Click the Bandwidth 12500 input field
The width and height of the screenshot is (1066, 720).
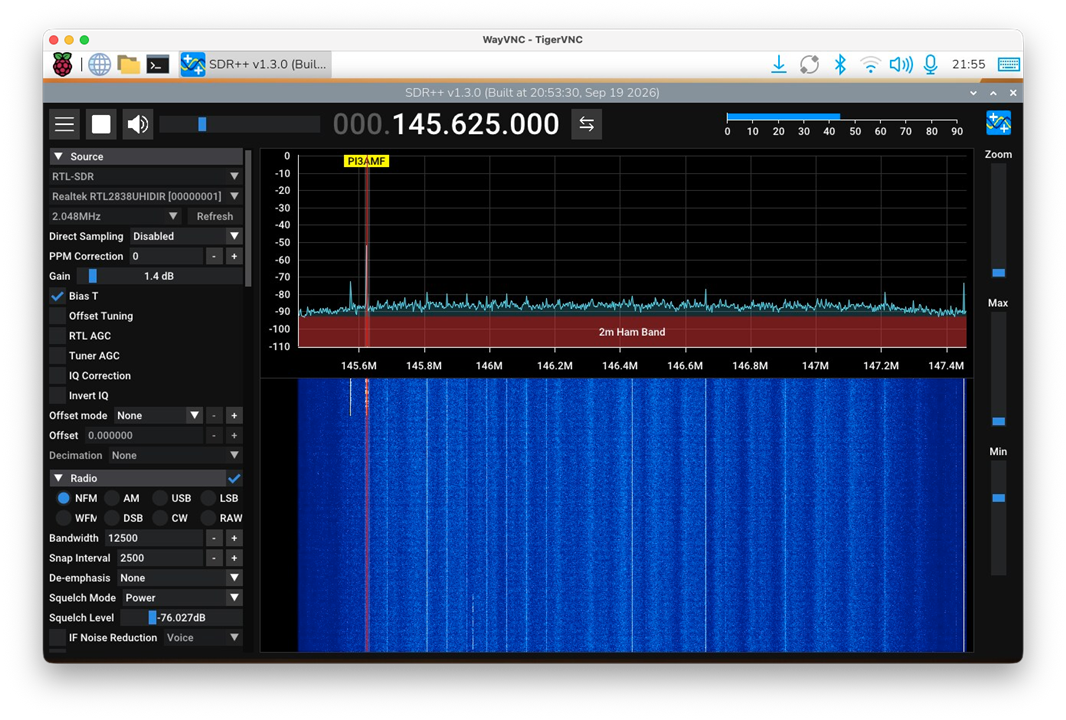pos(154,538)
